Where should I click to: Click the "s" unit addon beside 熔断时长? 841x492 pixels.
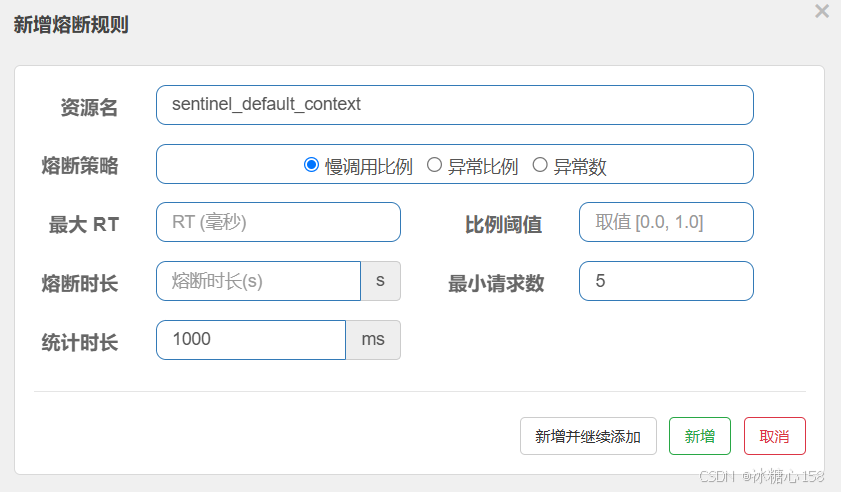click(380, 281)
